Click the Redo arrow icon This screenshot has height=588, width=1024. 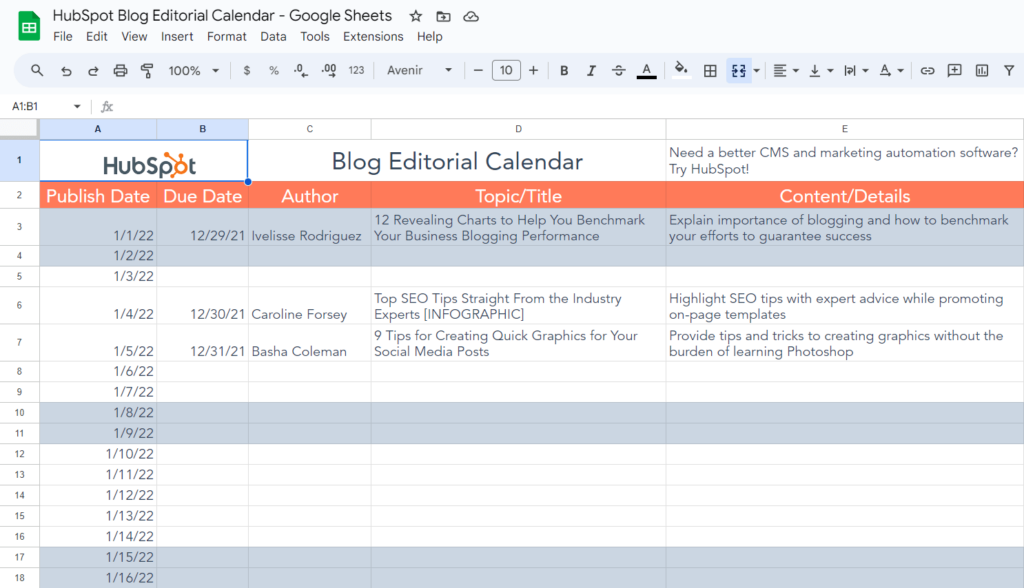[93, 71]
